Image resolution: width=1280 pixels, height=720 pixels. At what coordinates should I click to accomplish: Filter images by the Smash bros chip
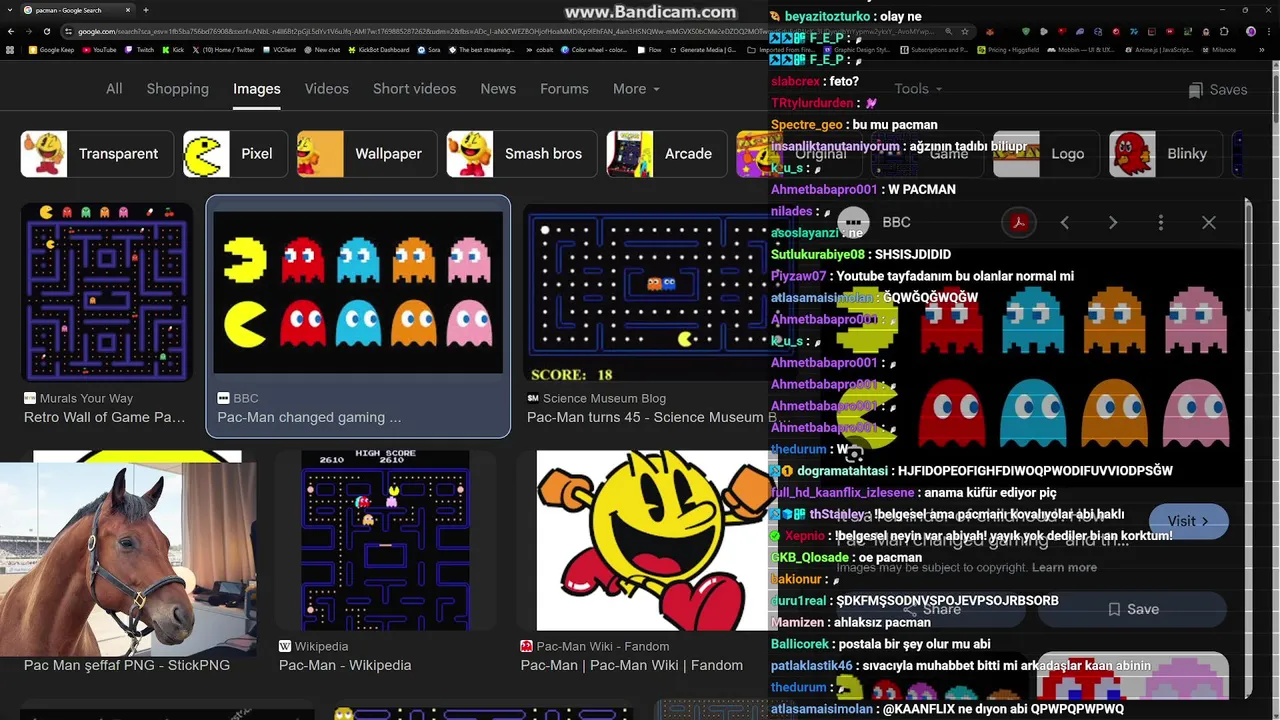522,154
